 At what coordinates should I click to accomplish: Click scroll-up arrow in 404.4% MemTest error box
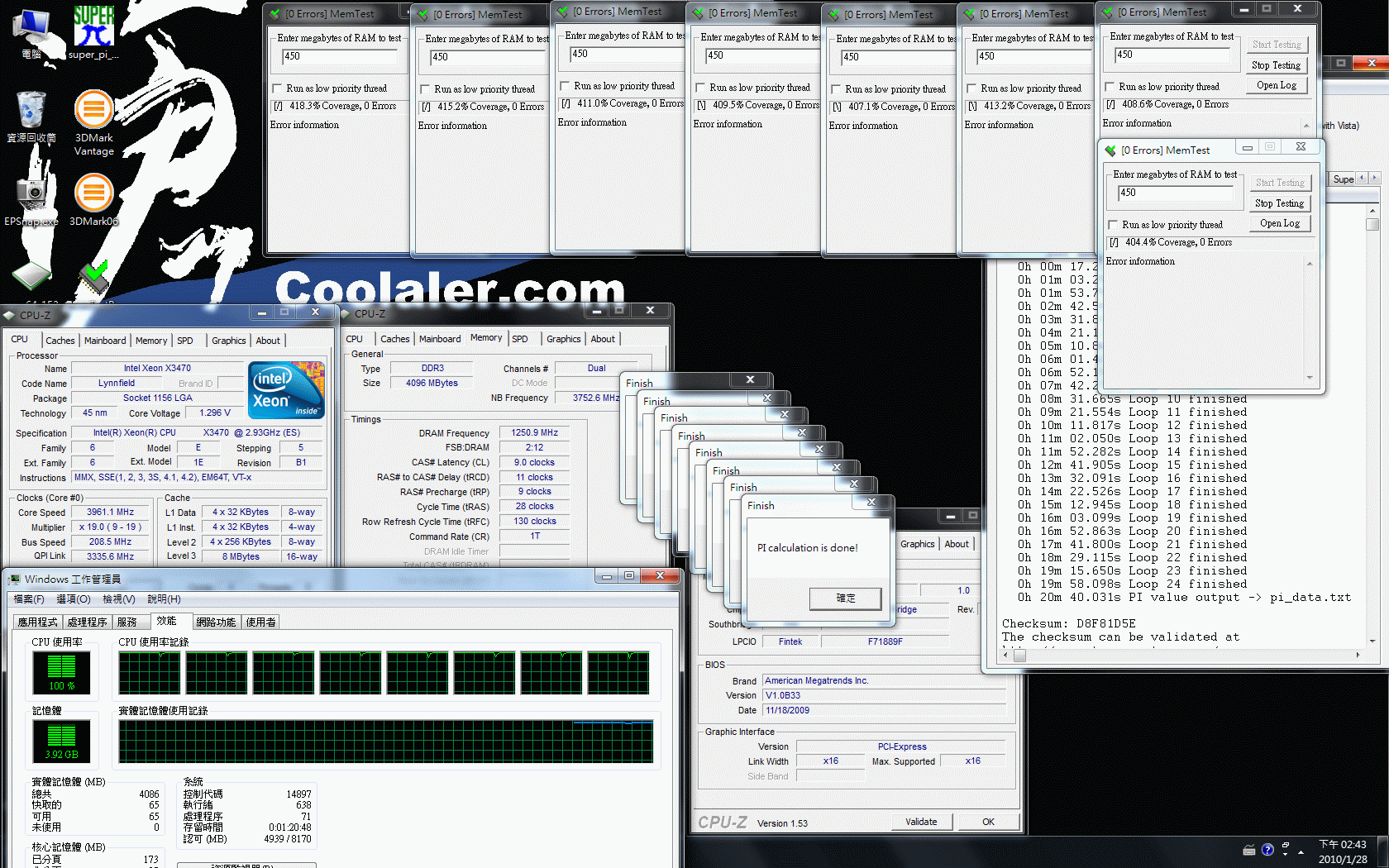(x=1310, y=264)
